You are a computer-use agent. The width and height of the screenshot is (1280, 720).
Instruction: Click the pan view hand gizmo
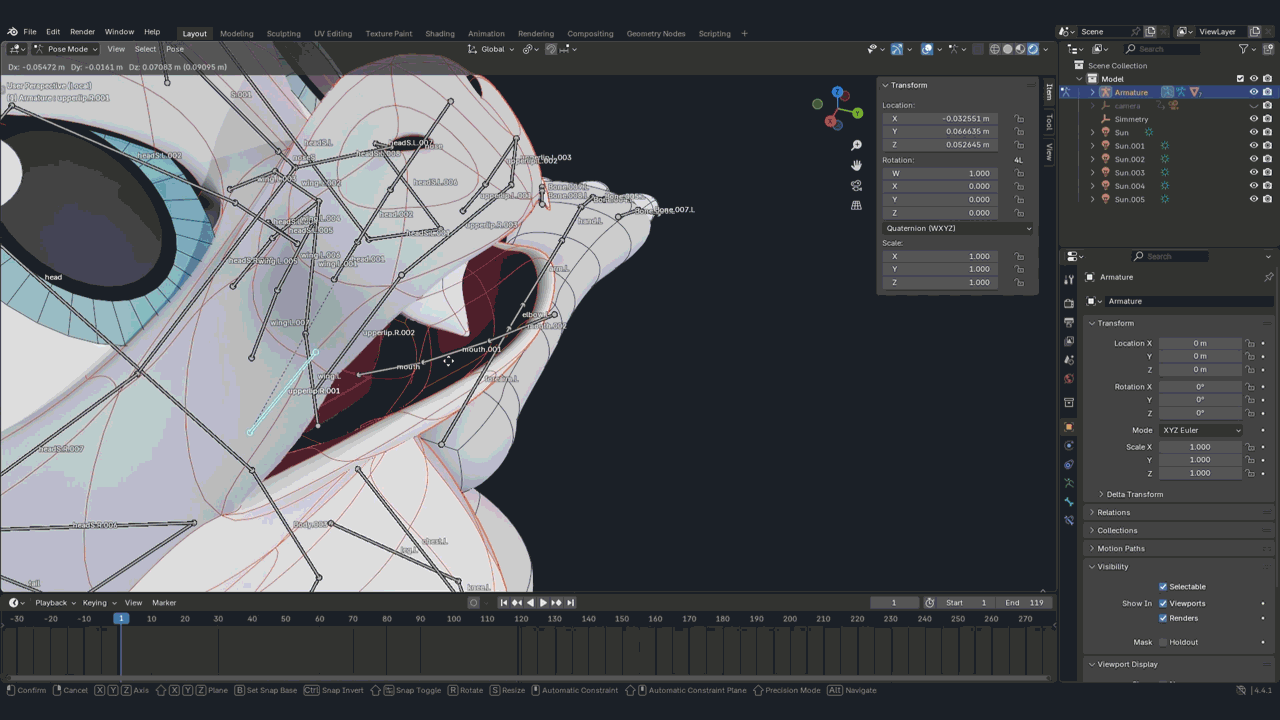pos(856,166)
